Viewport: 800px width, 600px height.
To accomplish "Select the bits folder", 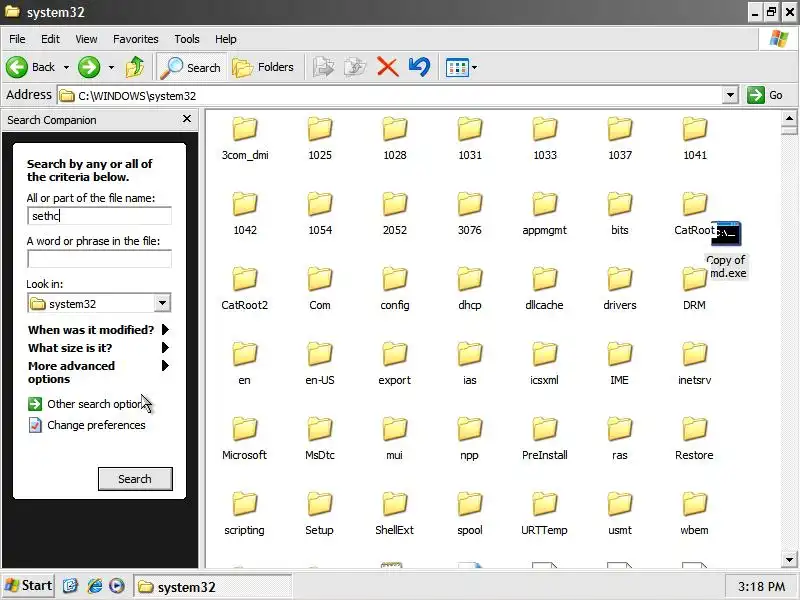I will [x=620, y=214].
